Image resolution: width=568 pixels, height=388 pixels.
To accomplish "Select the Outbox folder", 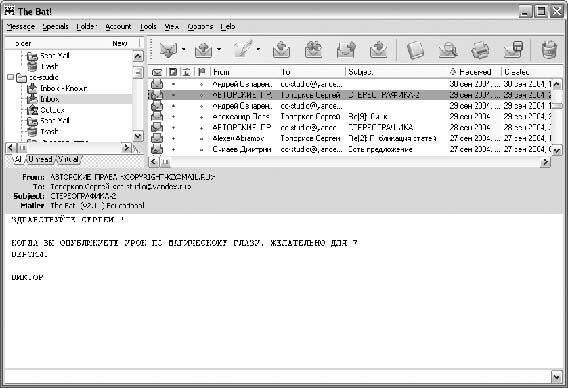I will pos(52,110).
